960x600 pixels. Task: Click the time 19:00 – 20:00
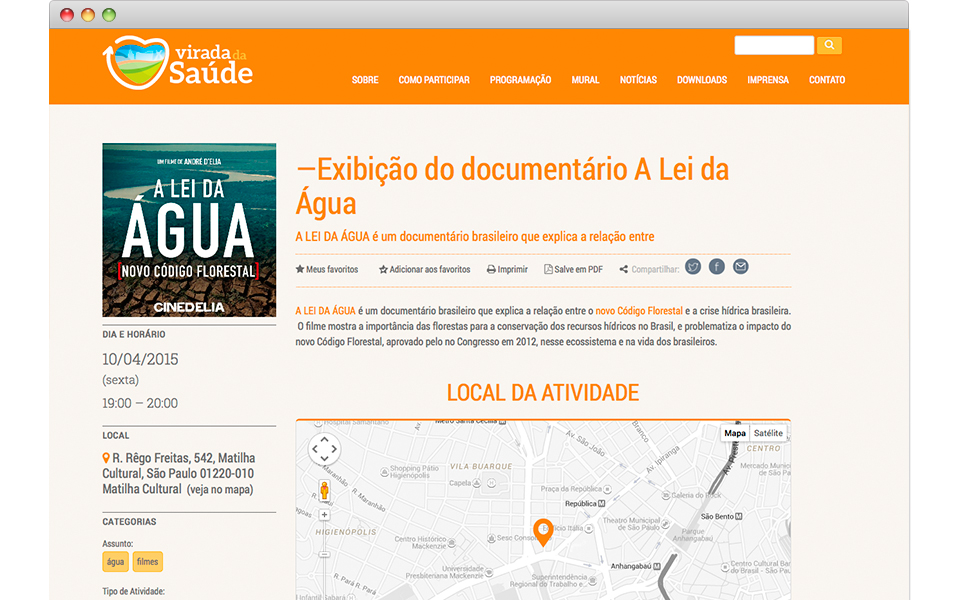click(140, 403)
